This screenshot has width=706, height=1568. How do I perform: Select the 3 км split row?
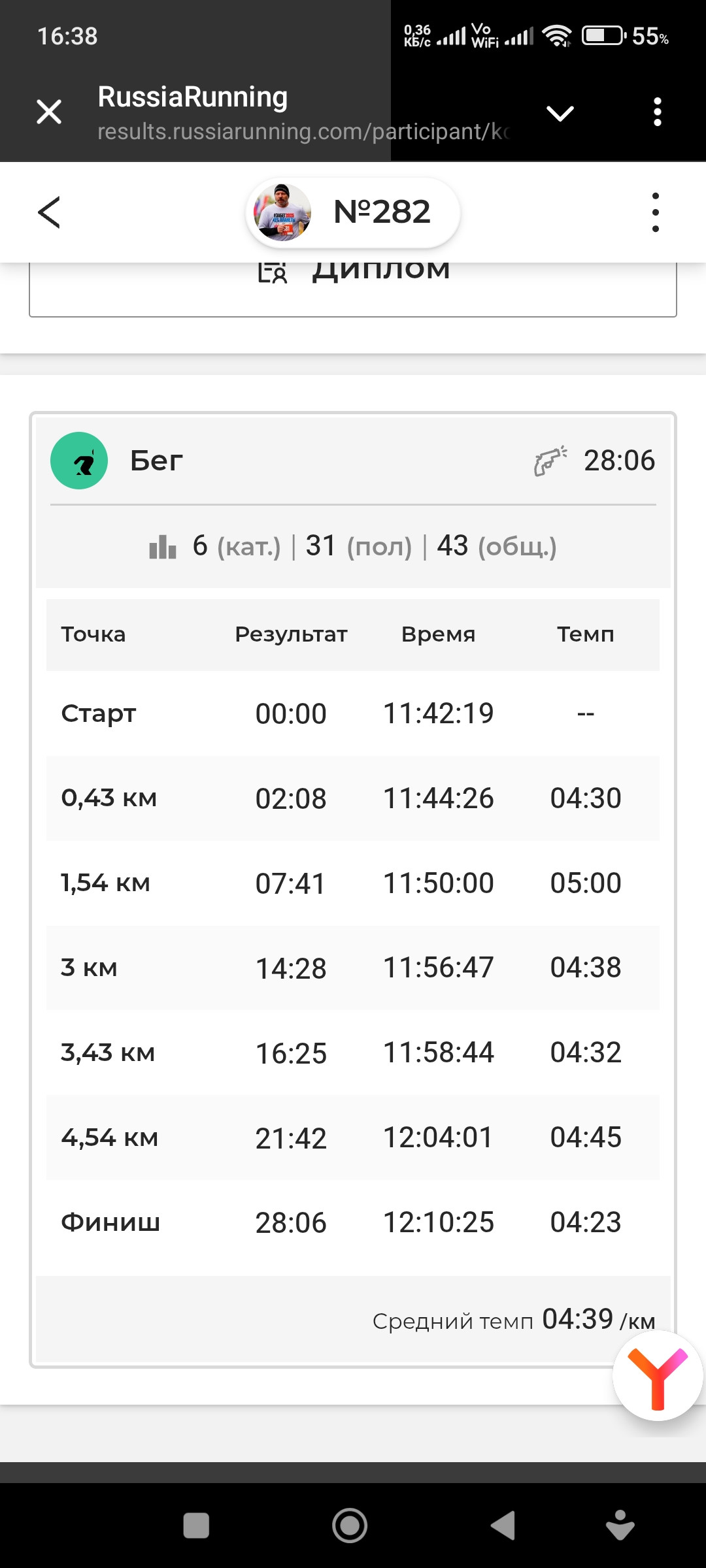click(x=353, y=968)
